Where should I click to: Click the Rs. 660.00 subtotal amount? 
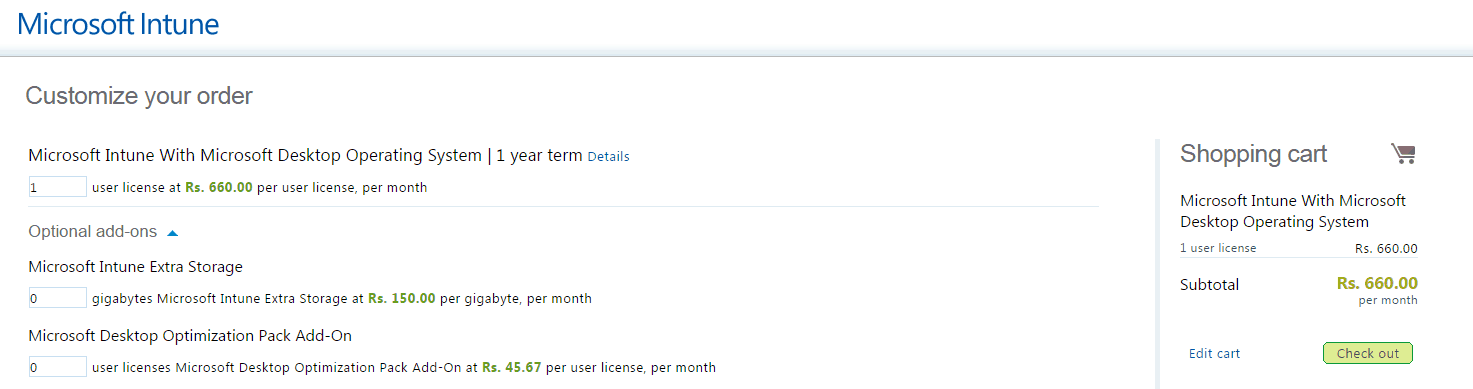point(1377,283)
